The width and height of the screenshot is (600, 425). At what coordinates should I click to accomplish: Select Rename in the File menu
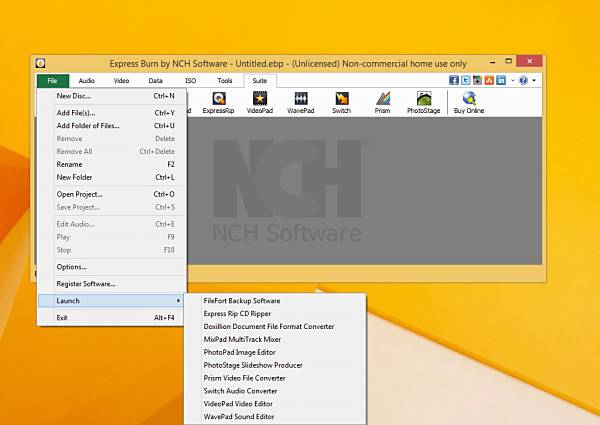pyautogui.click(x=113, y=164)
